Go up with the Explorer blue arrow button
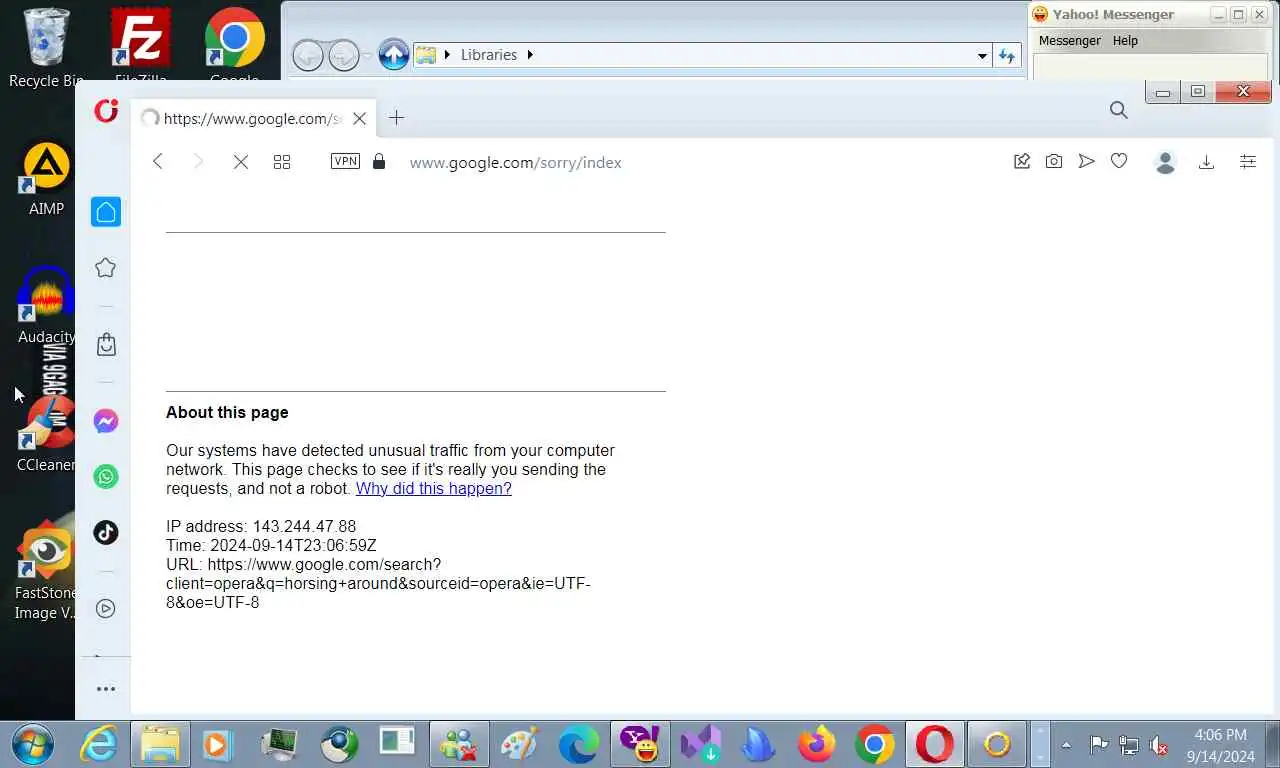1280x768 pixels. pyautogui.click(x=394, y=55)
